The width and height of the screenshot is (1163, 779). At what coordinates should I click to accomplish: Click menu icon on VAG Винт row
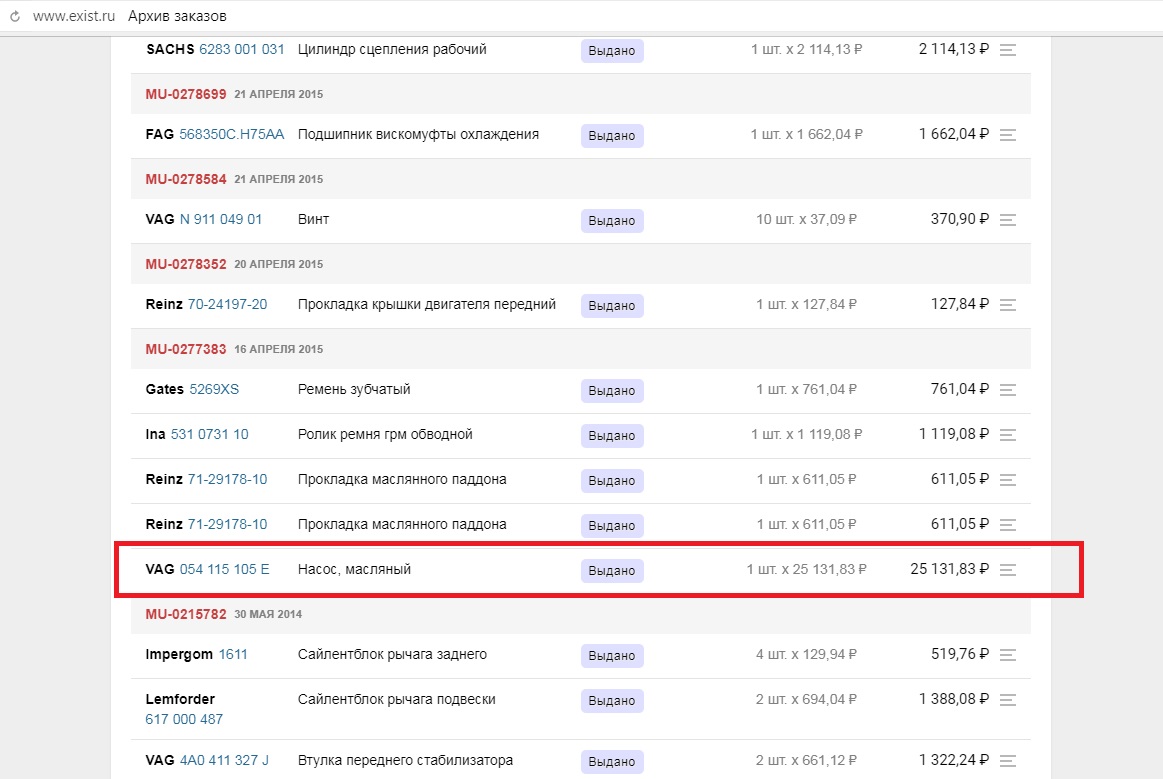(1008, 220)
